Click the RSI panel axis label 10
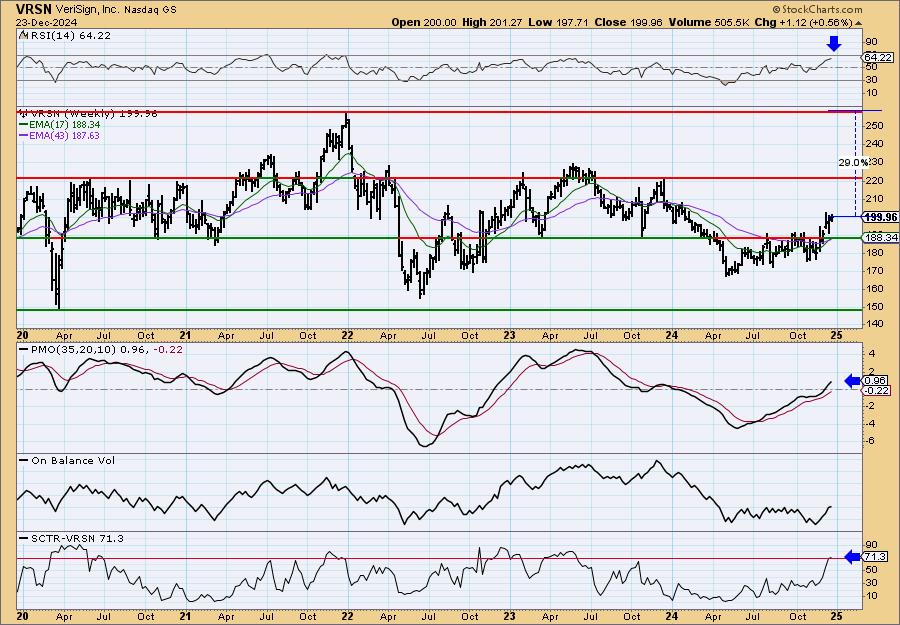The image size is (900, 625). pos(871,92)
